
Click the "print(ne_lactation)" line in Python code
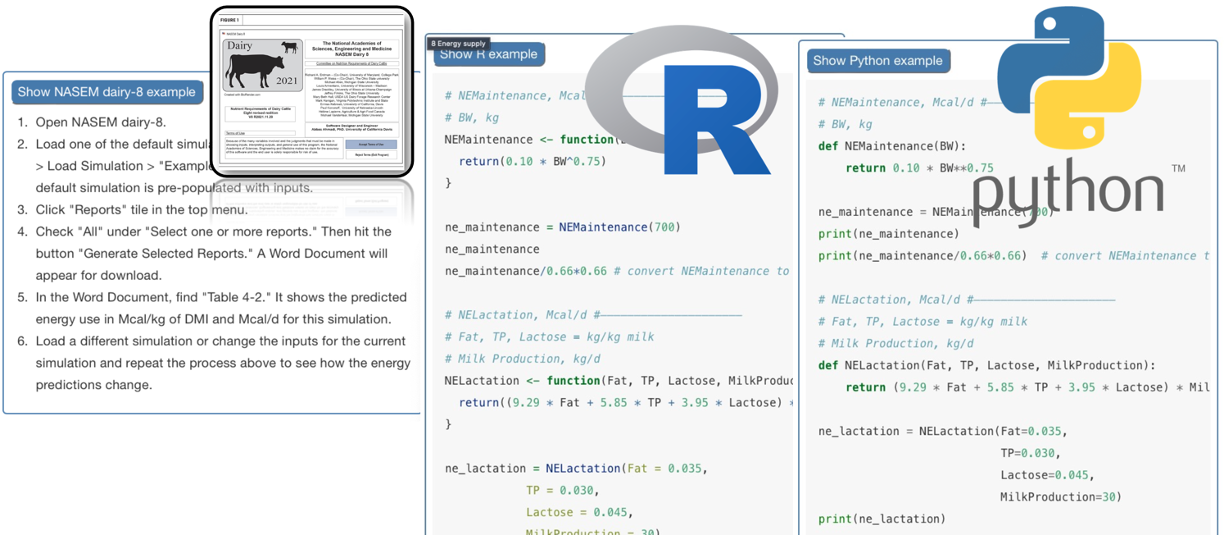880,519
